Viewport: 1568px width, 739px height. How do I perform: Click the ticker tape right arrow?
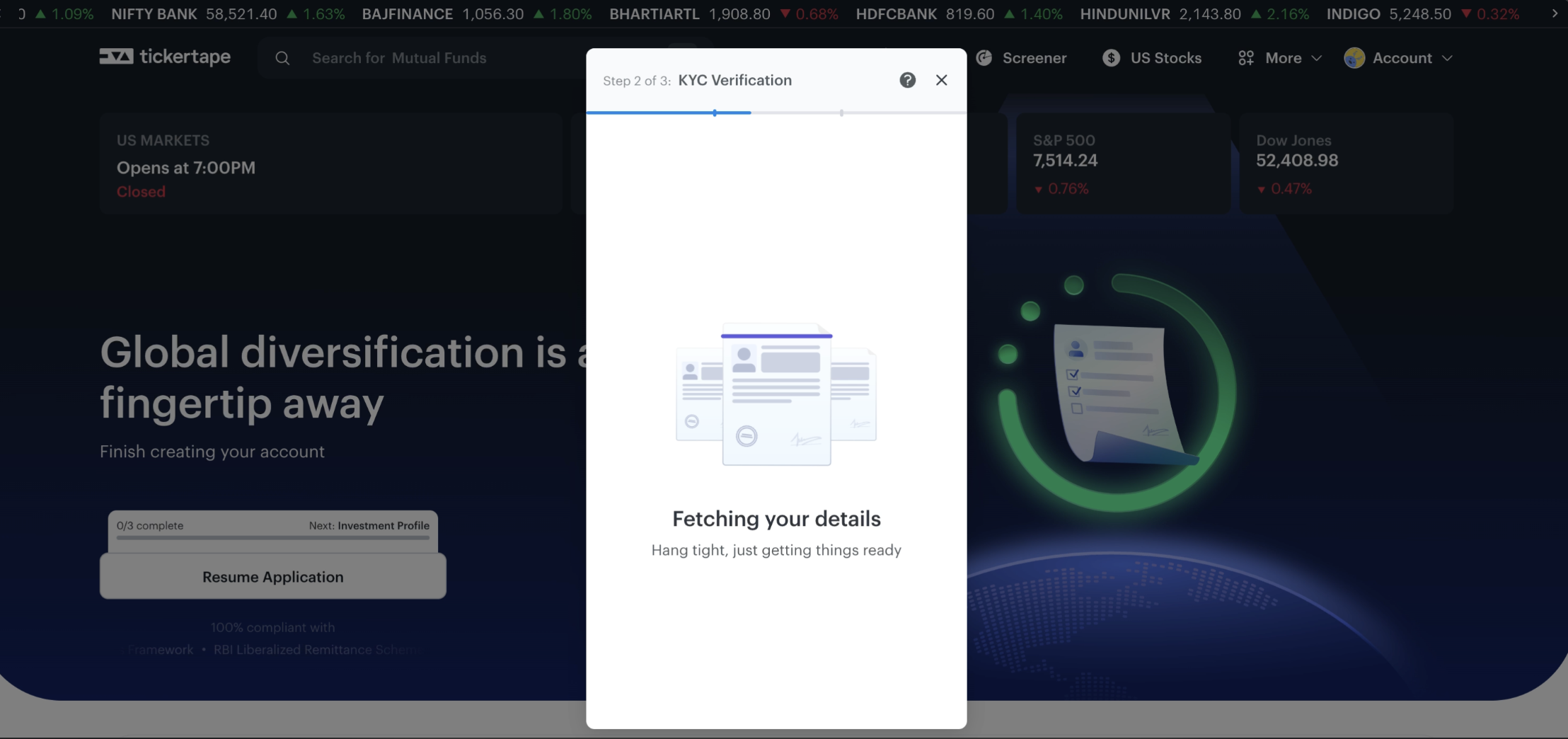[x=1555, y=14]
